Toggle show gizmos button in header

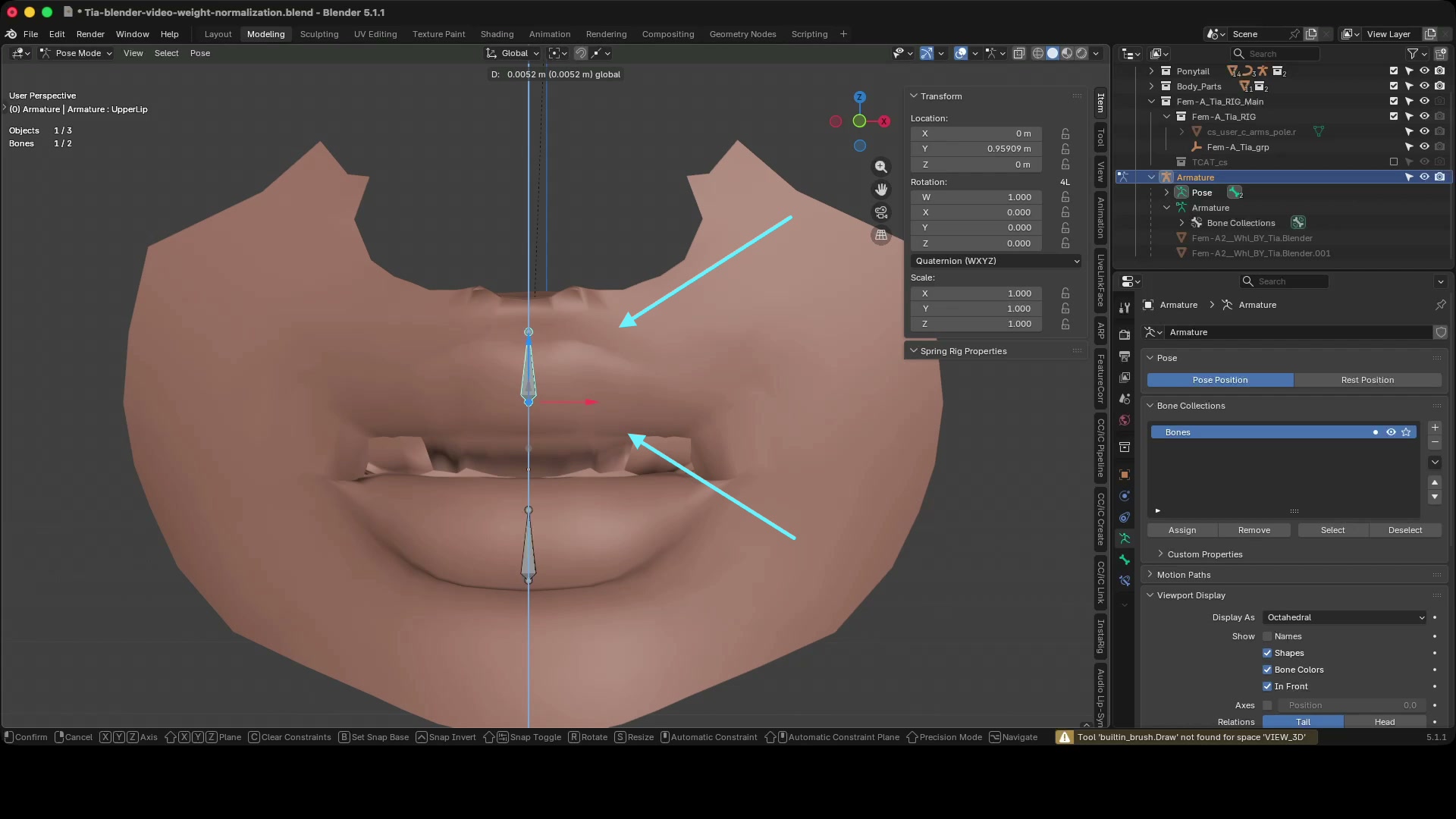coord(927,53)
